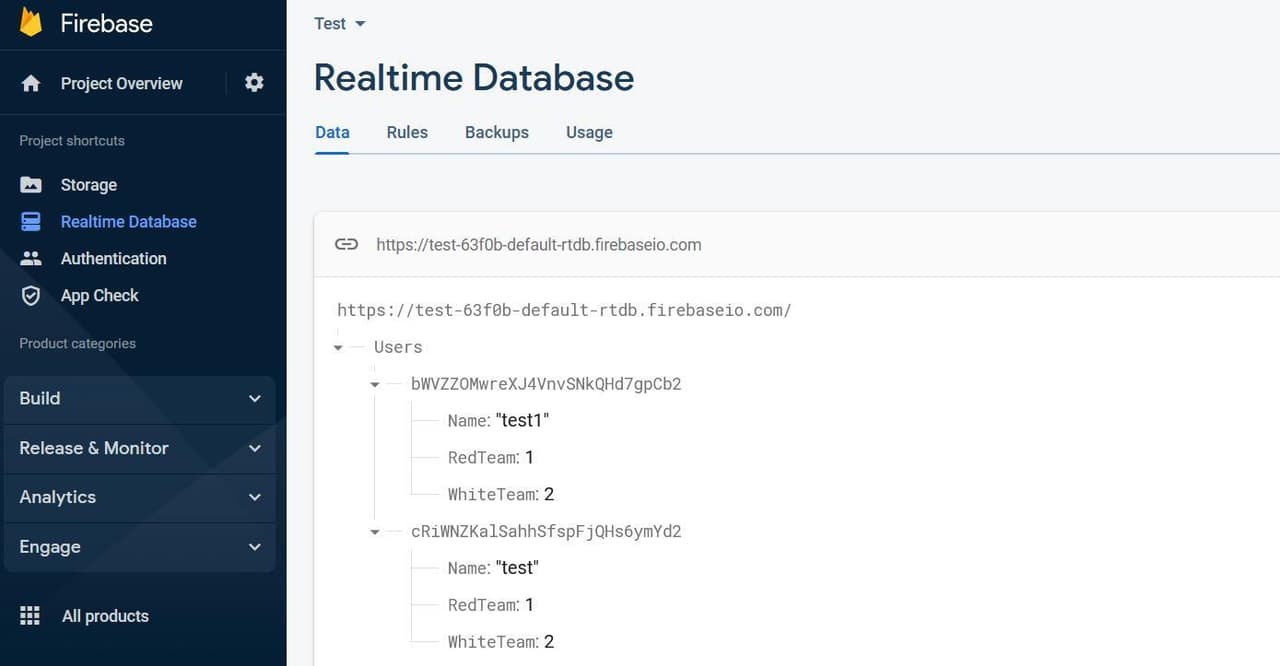
Task: Expand the Release & Monitor category
Action: pos(139,448)
